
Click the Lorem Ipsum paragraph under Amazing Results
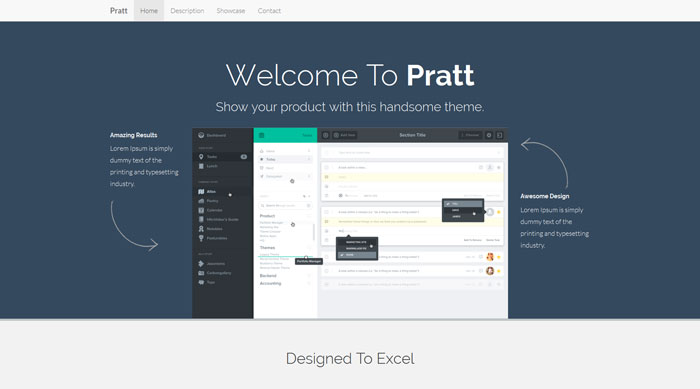pyautogui.click(x=144, y=166)
